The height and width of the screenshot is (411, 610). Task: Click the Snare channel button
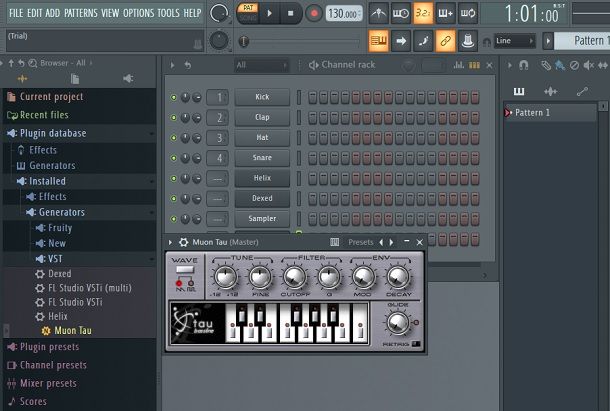tap(262, 158)
